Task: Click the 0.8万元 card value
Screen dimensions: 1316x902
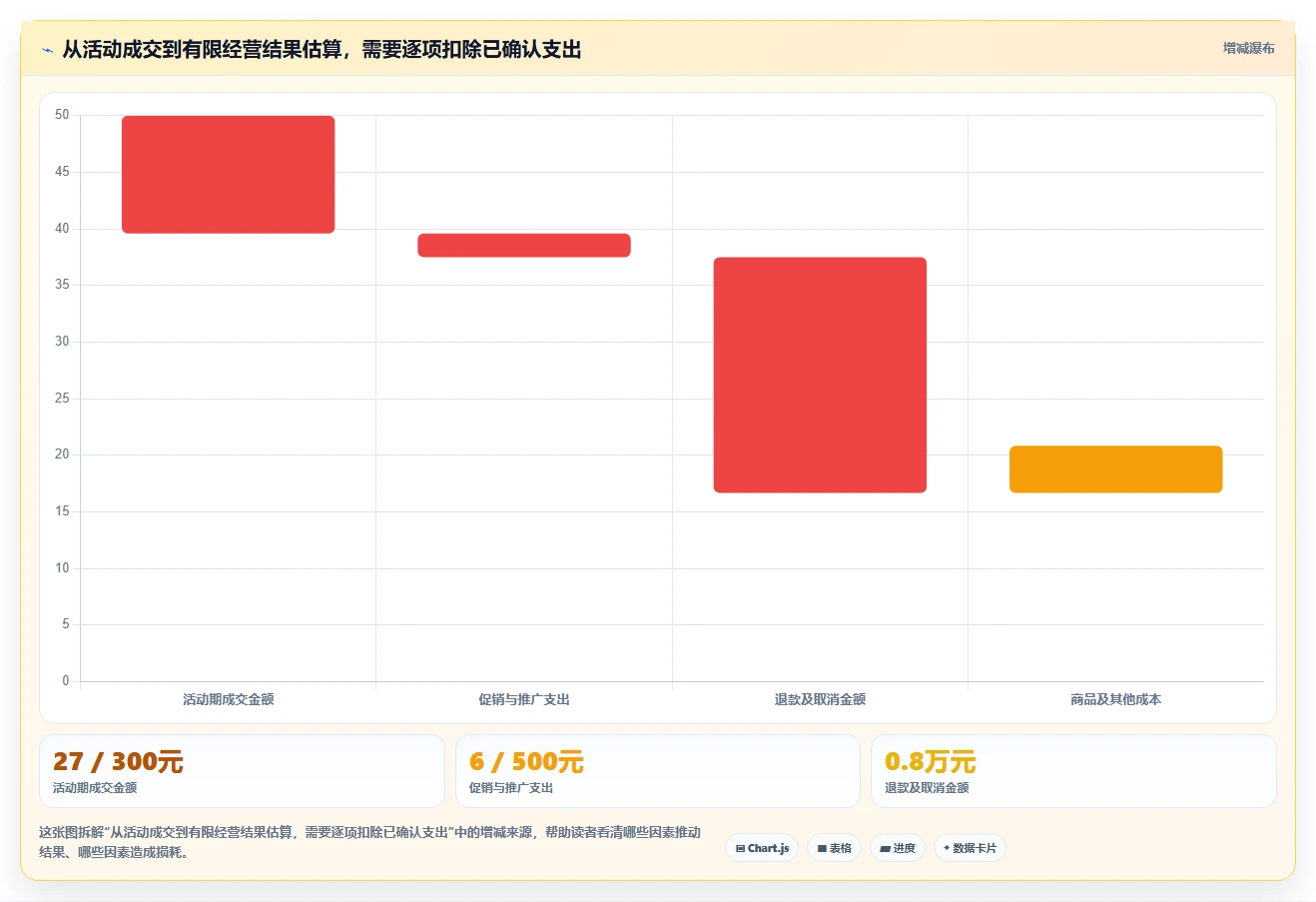Action: click(x=931, y=762)
